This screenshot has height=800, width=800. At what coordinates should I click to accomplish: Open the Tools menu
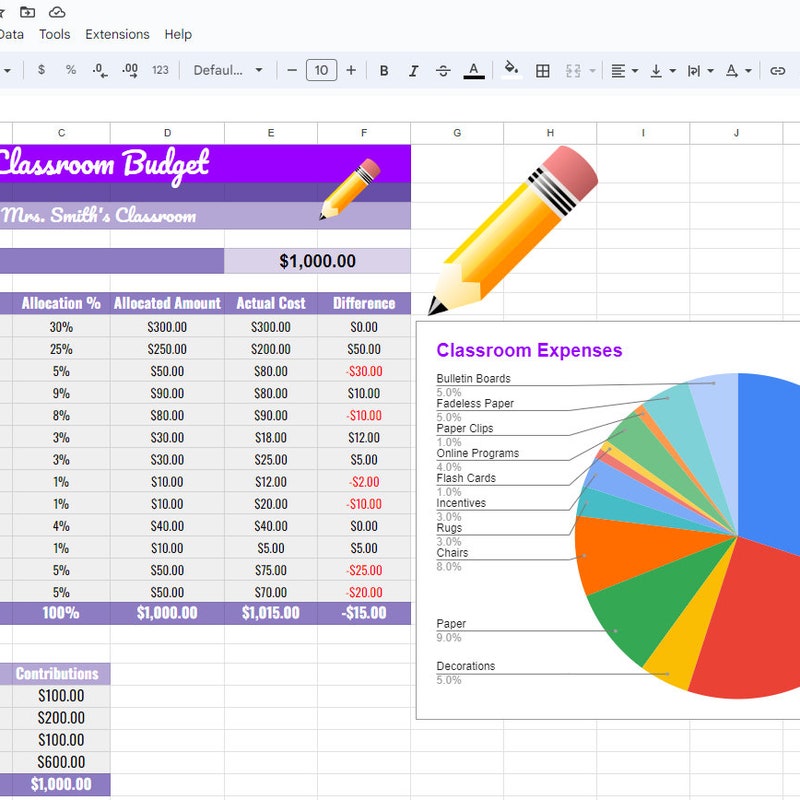(x=55, y=34)
